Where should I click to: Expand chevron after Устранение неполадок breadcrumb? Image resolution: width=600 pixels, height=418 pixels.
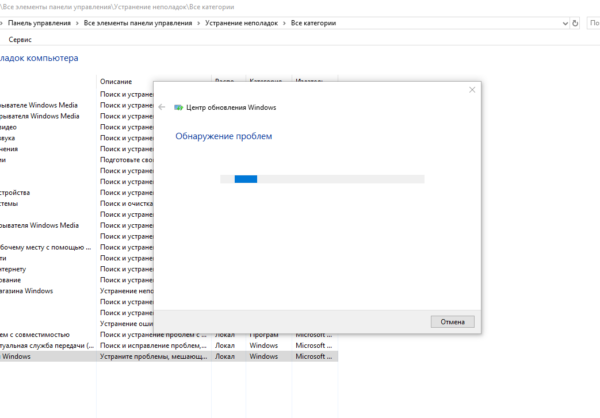pos(284,23)
